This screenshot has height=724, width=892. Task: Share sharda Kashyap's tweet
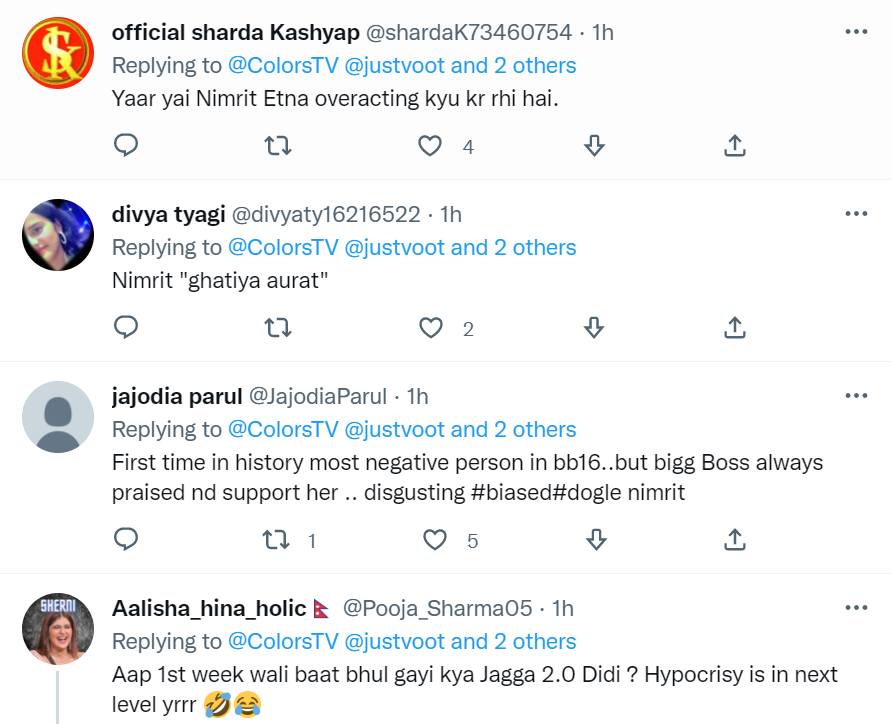point(734,146)
